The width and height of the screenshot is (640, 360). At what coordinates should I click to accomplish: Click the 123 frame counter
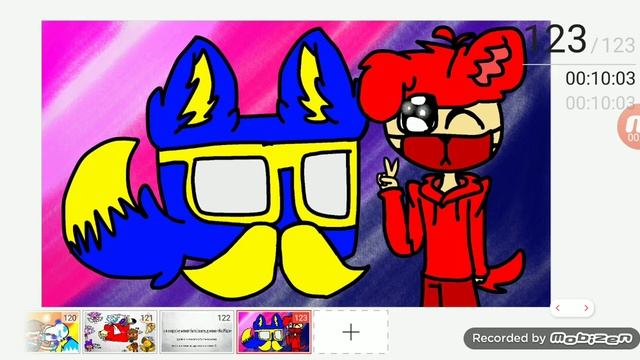point(555,39)
